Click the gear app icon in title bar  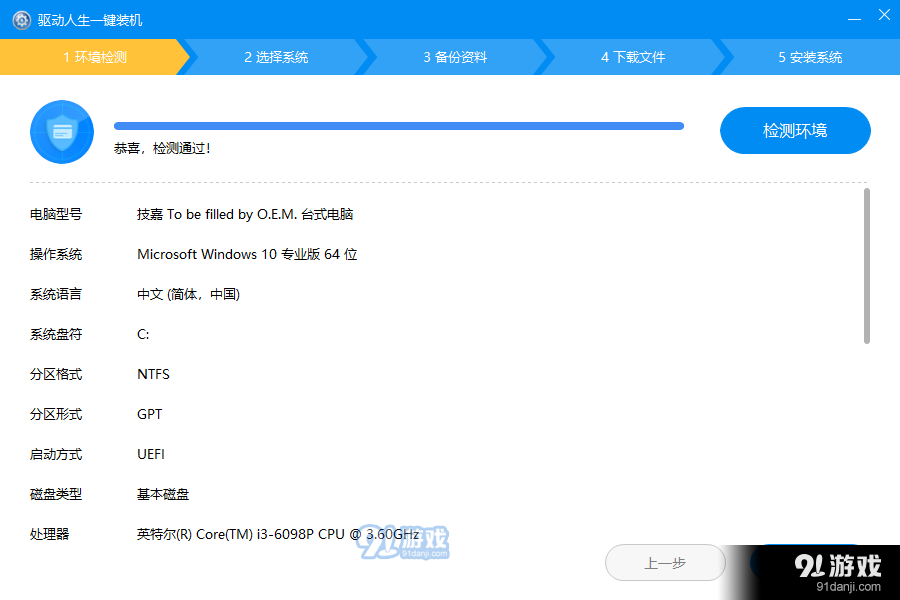point(22,20)
